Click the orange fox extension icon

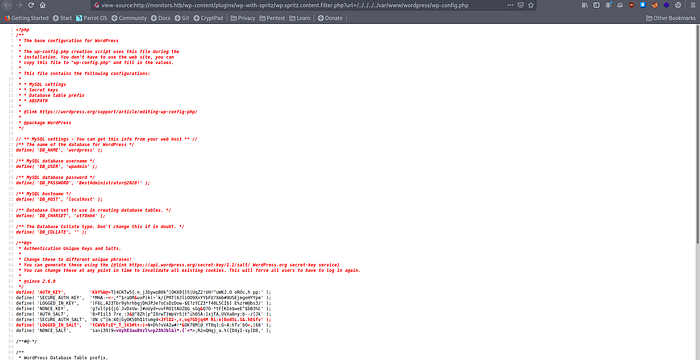(x=654, y=5)
